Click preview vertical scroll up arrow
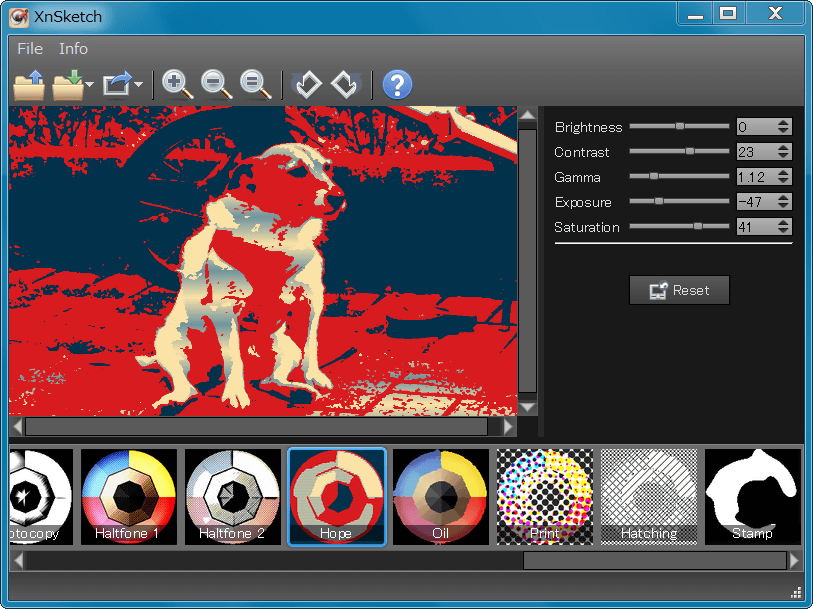813x609 pixels. point(527,115)
